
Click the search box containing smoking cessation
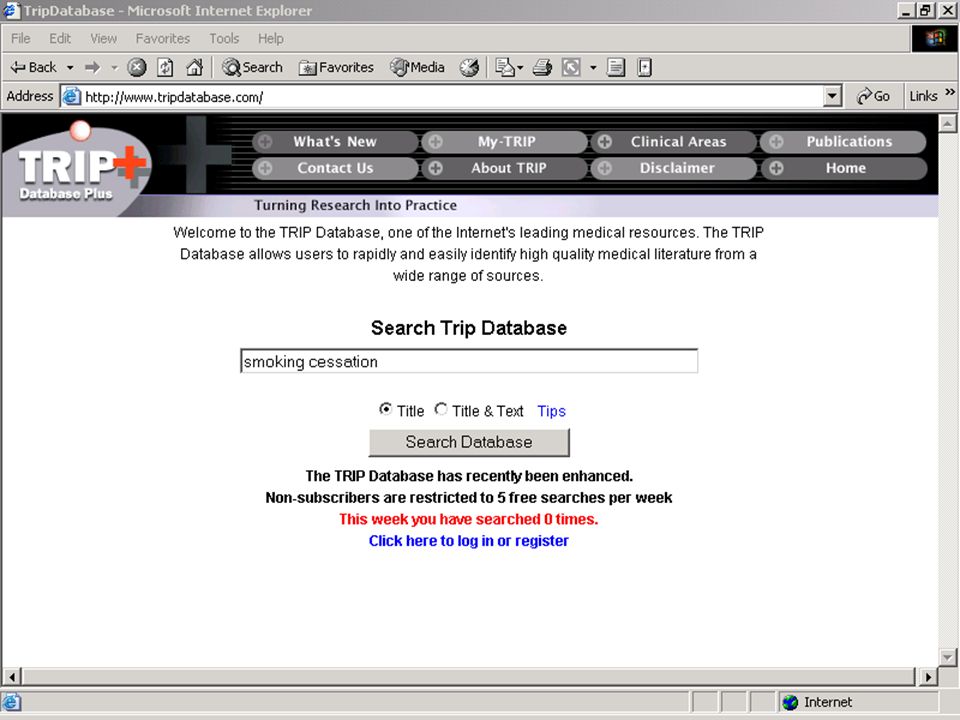[469, 361]
